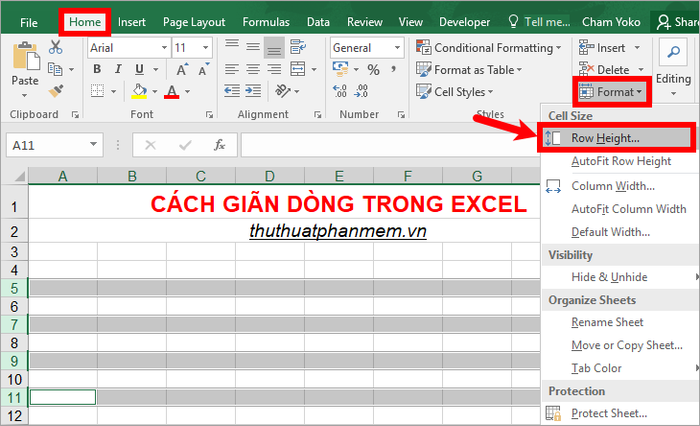Open fill color dropdown arrow
Viewport: 700px width, 426px height.
155,92
